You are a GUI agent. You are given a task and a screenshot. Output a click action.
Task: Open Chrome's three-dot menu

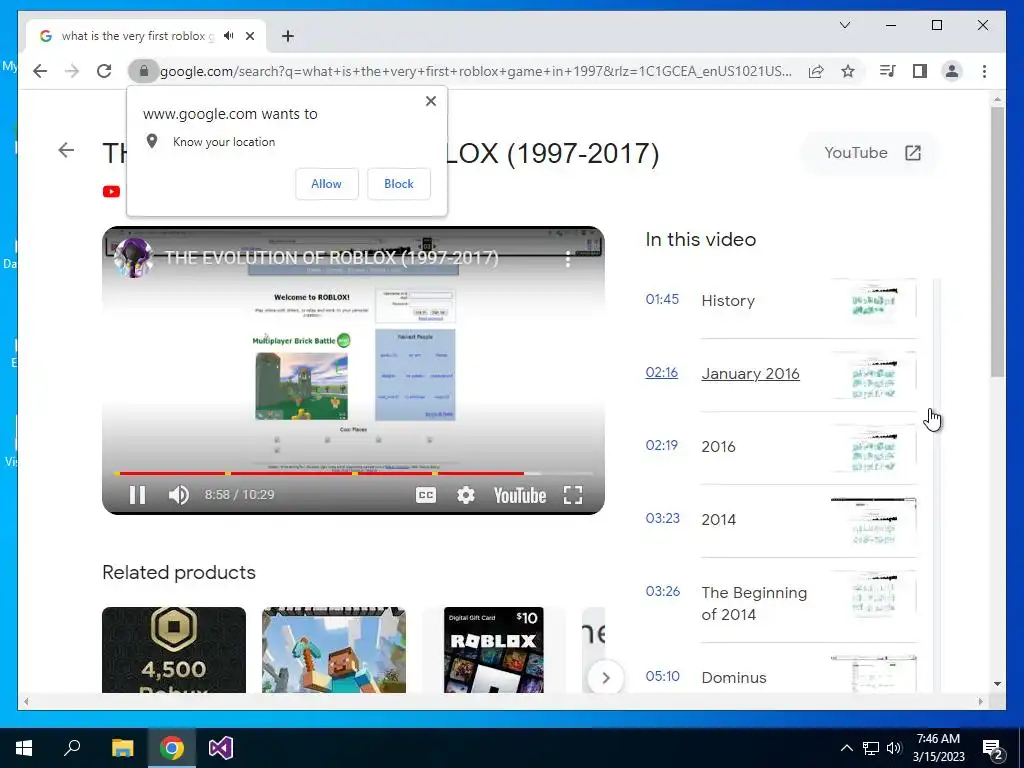click(x=984, y=71)
